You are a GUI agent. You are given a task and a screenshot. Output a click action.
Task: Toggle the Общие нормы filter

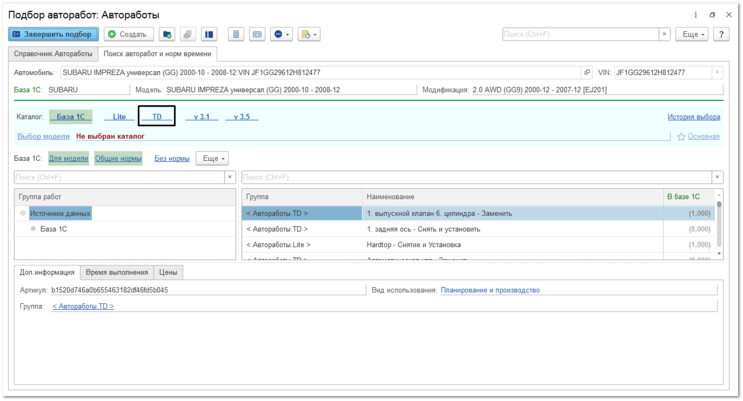[118, 158]
